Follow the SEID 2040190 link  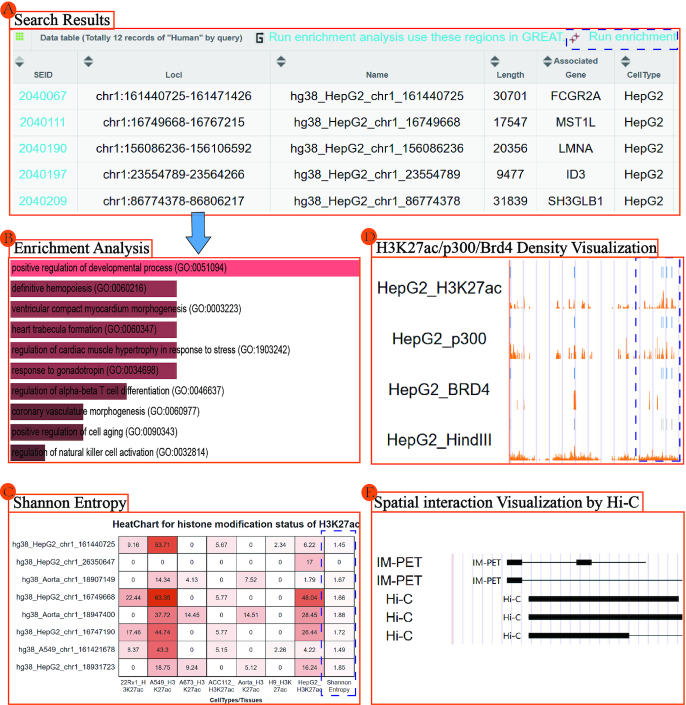tap(42, 148)
